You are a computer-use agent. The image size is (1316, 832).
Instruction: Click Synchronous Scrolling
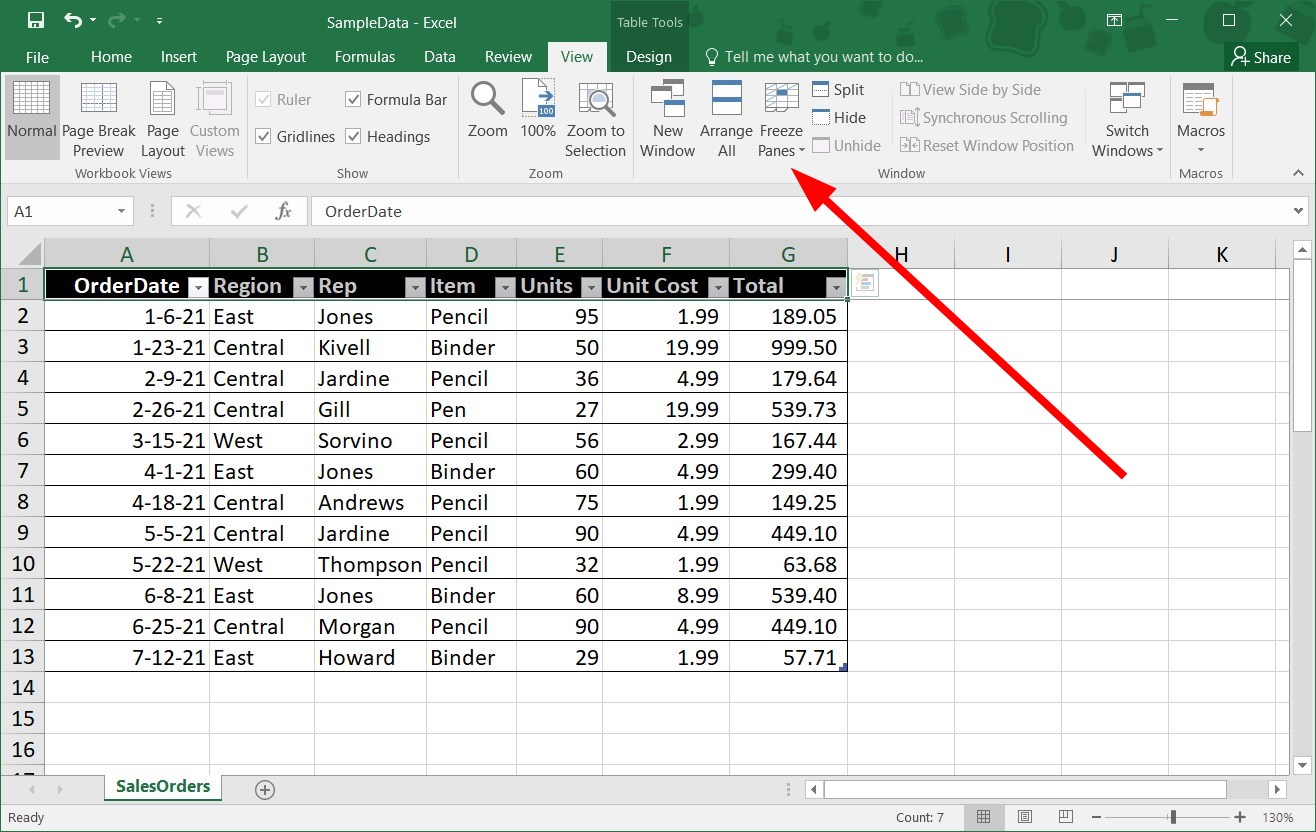[983, 118]
